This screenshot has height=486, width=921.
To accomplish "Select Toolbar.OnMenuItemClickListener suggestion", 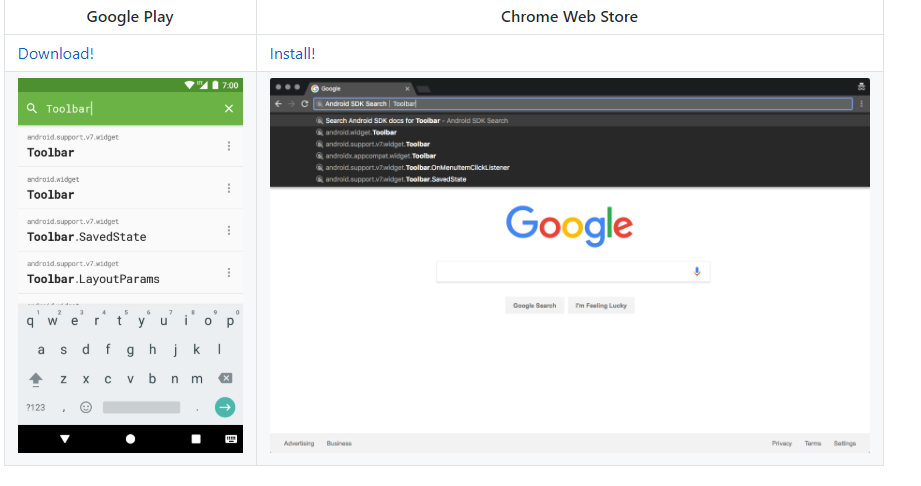I will [x=570, y=167].
